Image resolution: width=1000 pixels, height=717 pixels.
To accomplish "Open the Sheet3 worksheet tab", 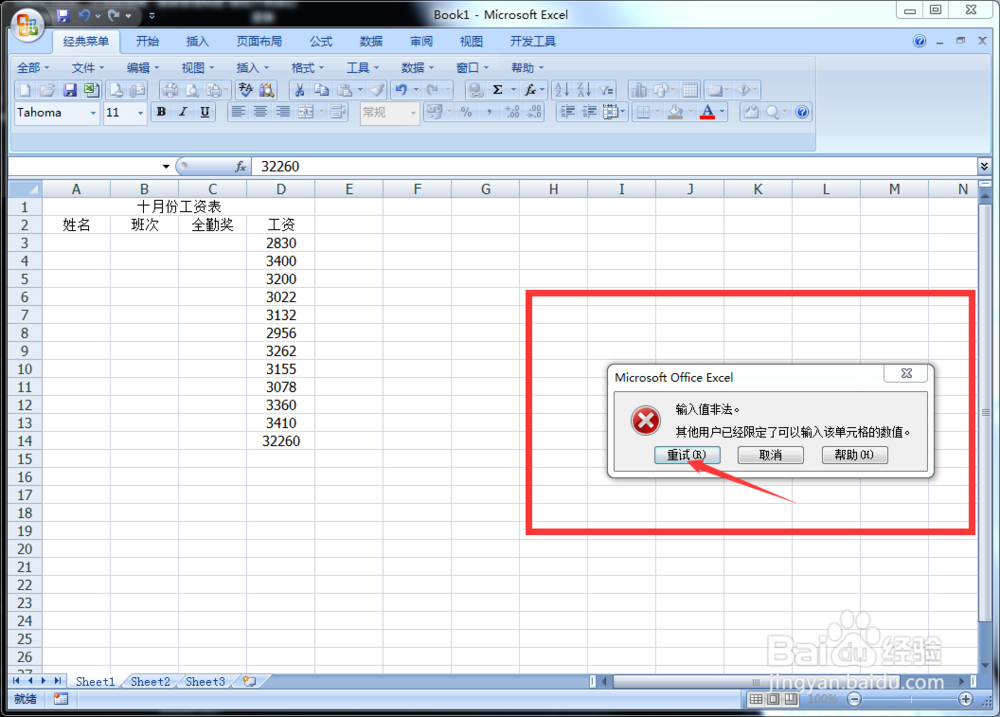I will coord(205,681).
